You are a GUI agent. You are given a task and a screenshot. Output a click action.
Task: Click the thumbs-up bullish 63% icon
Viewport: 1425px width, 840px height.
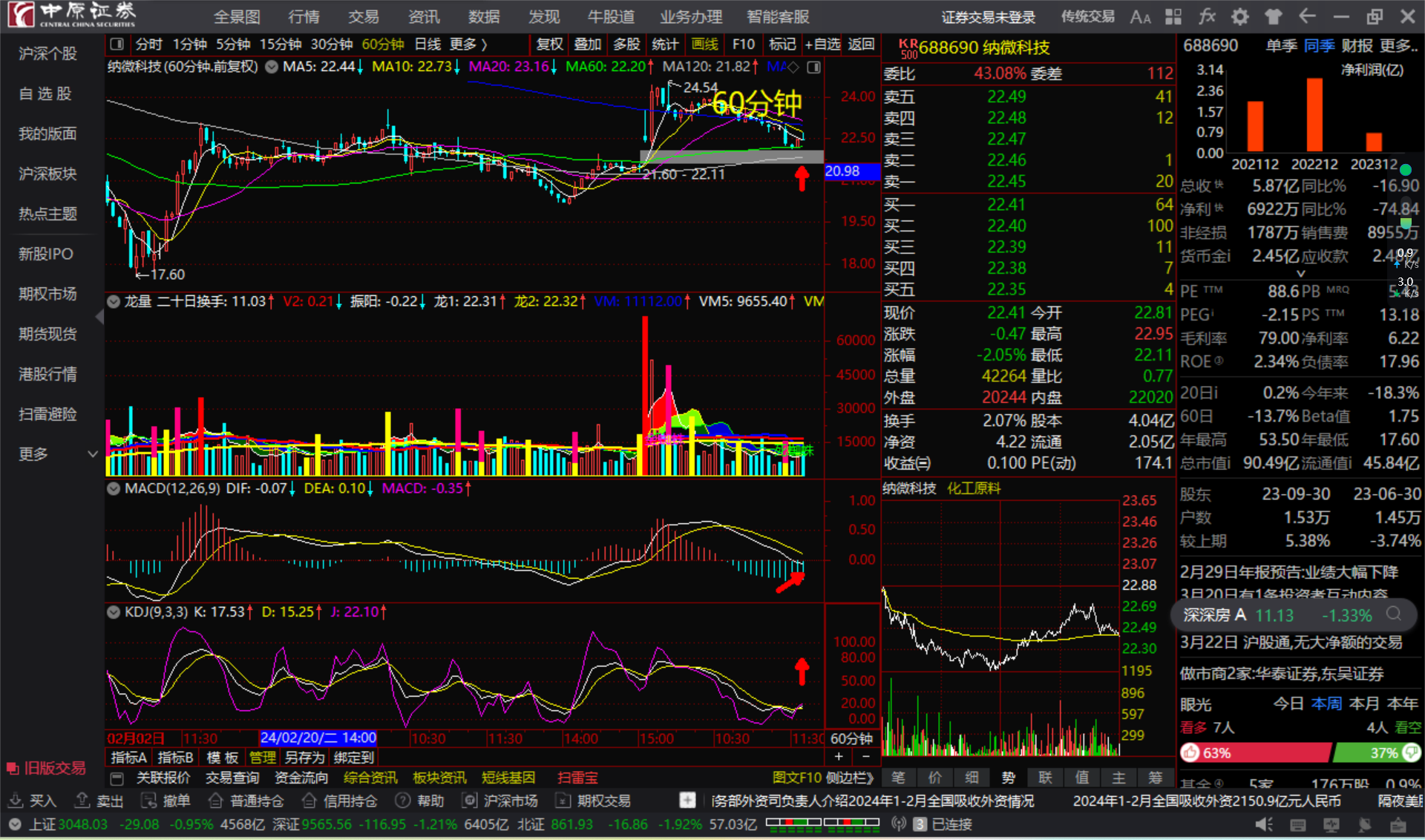pyautogui.click(x=1190, y=752)
